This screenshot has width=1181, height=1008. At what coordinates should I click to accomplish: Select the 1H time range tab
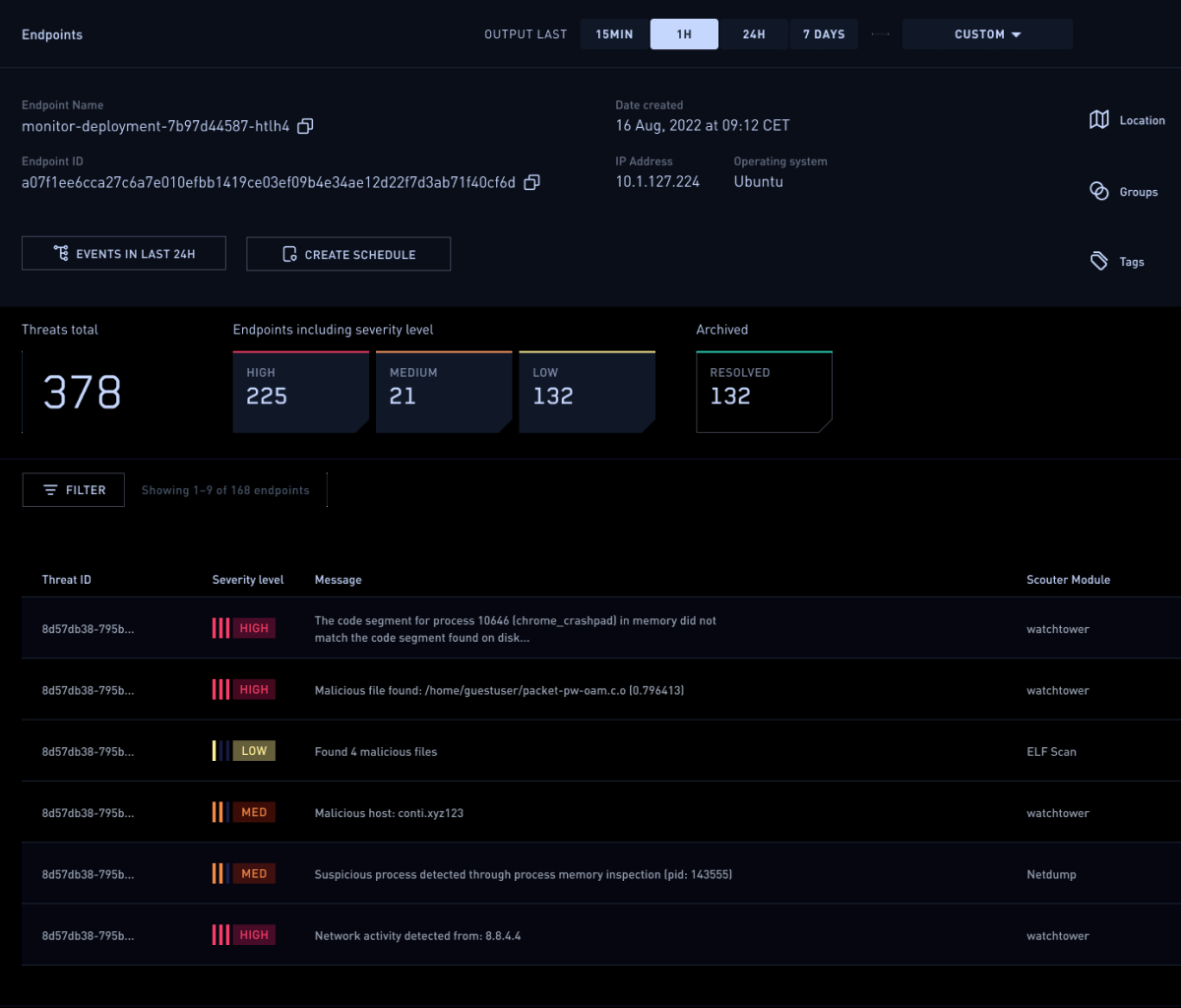click(684, 34)
